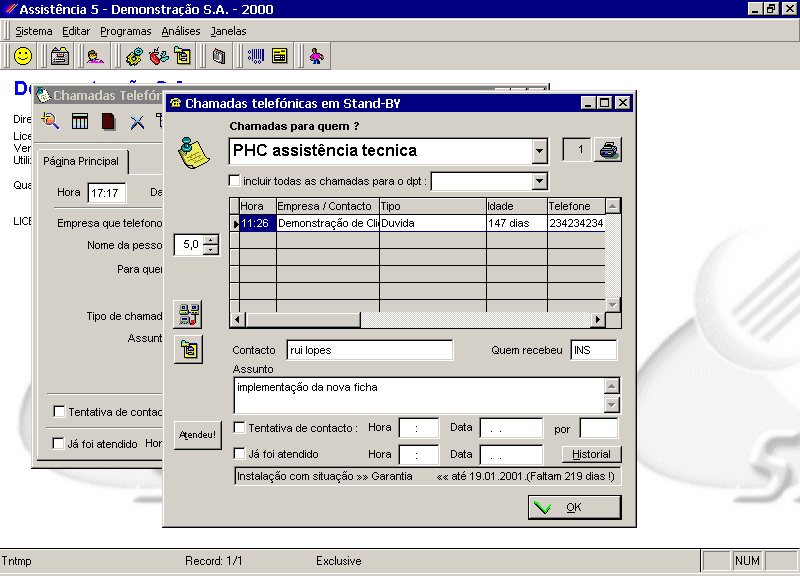This screenshot has height=576, width=800.
Task: Click the OK button
Action: click(574, 507)
